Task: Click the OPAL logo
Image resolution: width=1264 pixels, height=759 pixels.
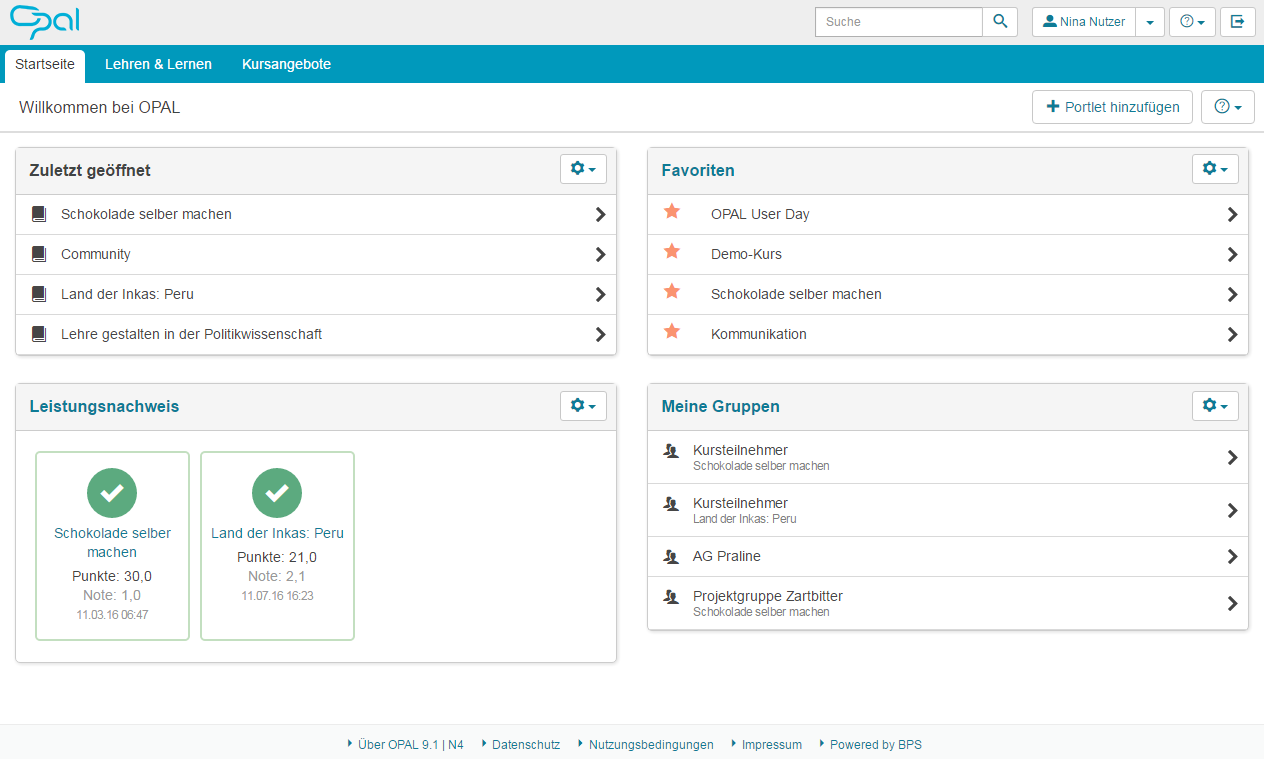Action: [x=44, y=22]
